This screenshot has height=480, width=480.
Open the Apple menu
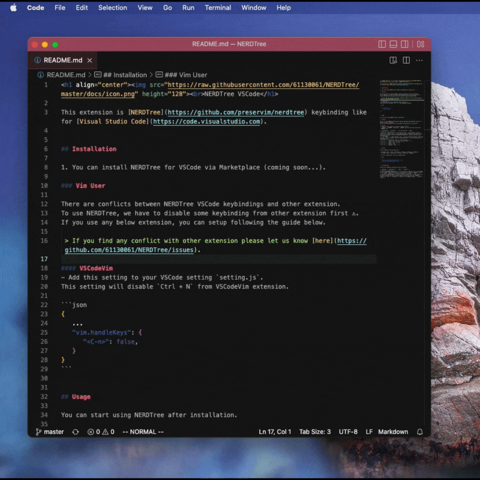pos(13,8)
